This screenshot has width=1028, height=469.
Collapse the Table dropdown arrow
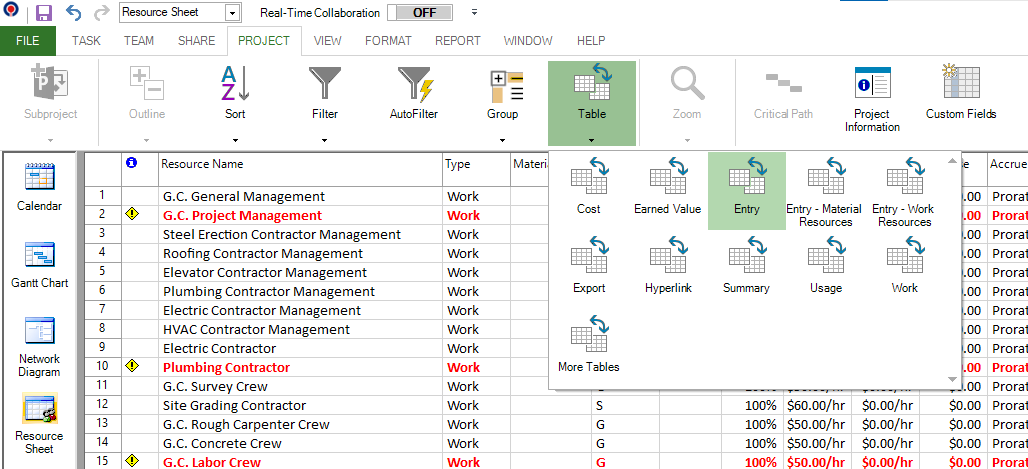point(592,140)
